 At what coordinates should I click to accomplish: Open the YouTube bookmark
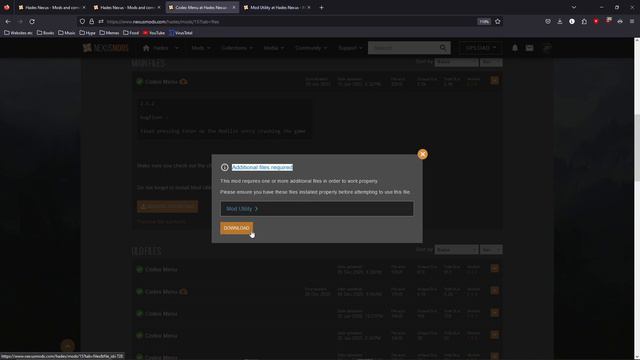click(x=154, y=33)
